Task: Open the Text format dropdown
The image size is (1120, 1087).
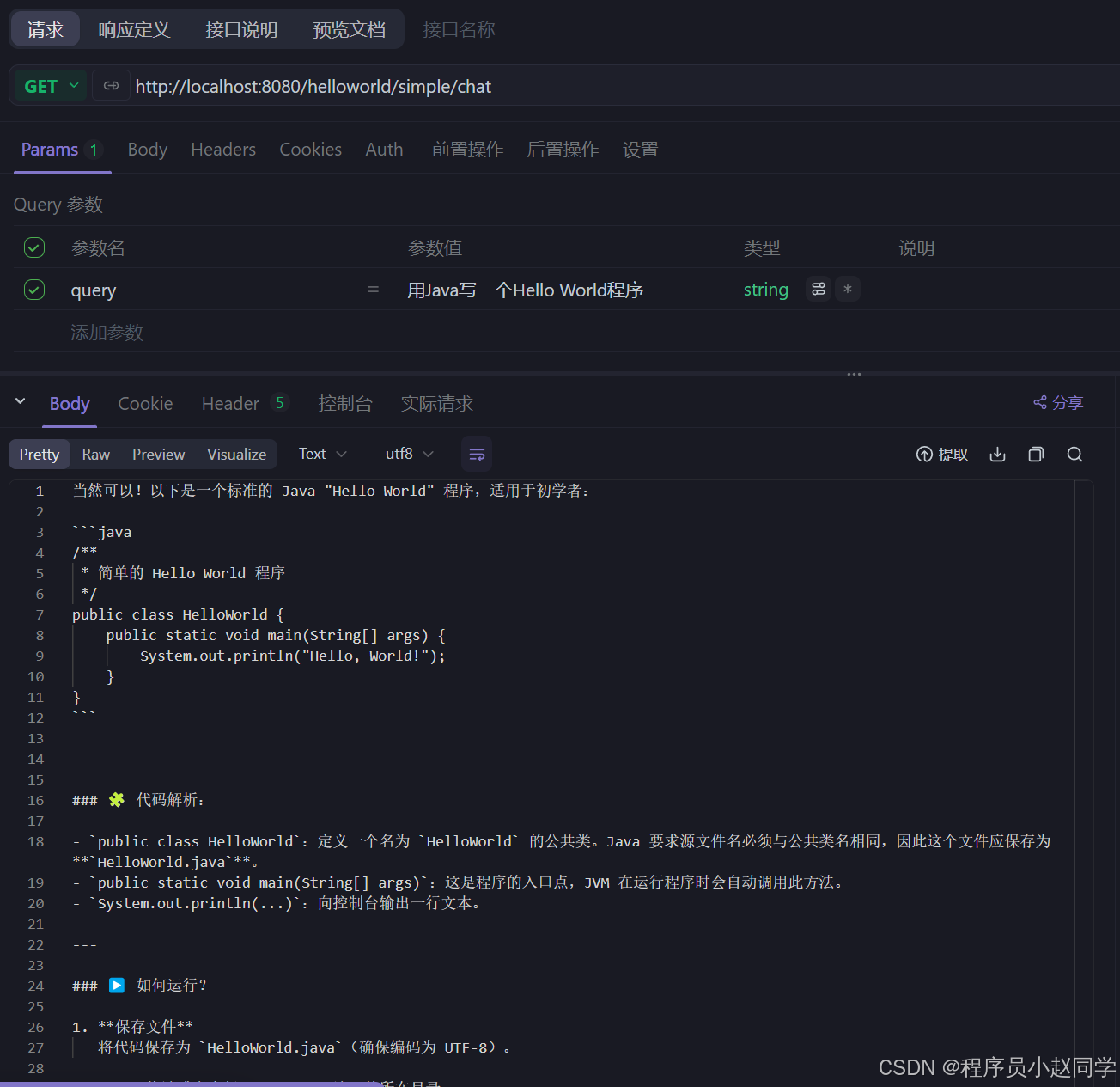Action: 323,454
